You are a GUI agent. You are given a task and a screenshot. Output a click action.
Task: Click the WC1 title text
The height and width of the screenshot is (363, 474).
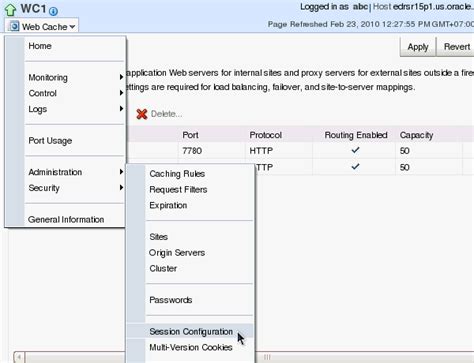33,9
